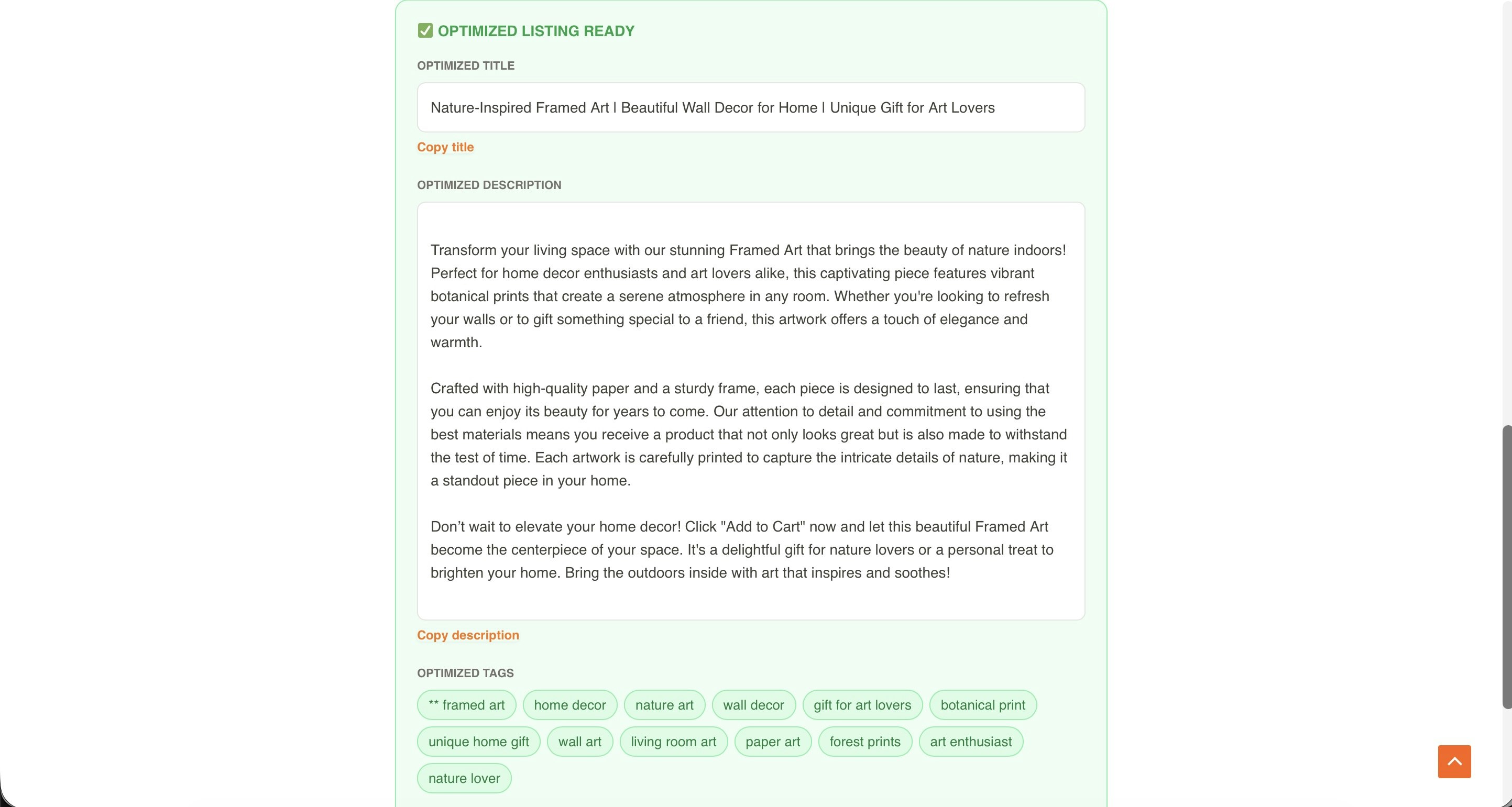Select the gift for art lovers tag
Screen dimensions: 1512x807
pyautogui.click(x=862, y=704)
